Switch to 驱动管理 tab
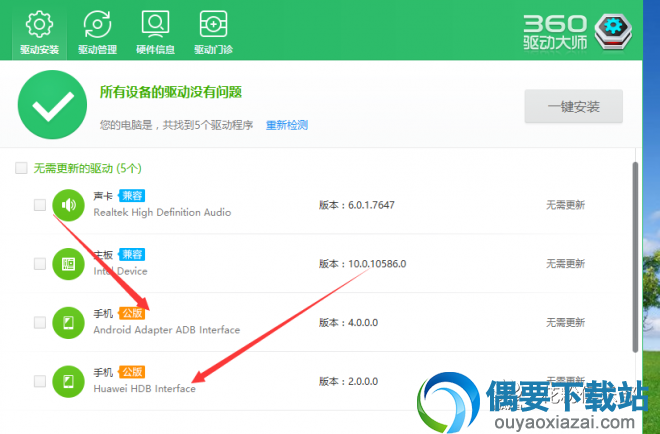This screenshot has width=660, height=434. (97, 33)
